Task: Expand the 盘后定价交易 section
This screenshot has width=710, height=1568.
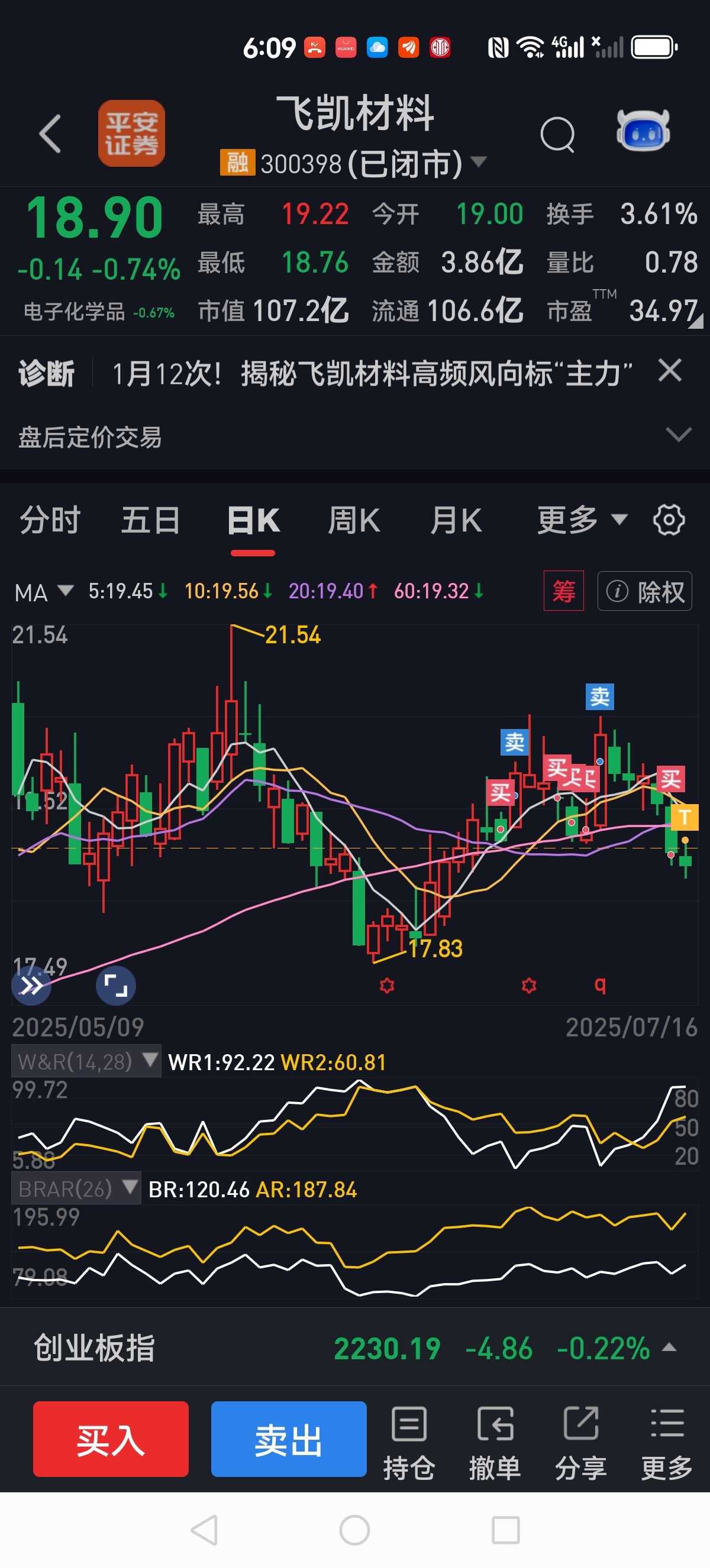Action: (x=678, y=435)
